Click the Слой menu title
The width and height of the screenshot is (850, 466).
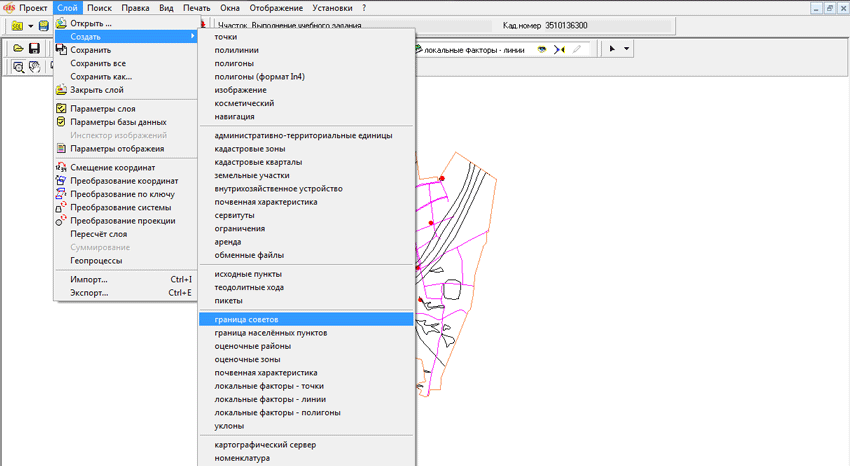[x=68, y=8]
